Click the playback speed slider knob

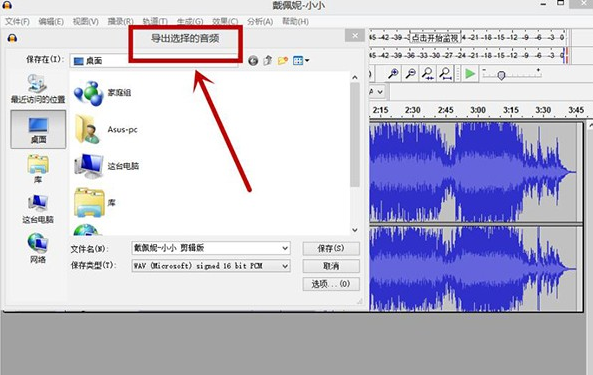point(501,76)
